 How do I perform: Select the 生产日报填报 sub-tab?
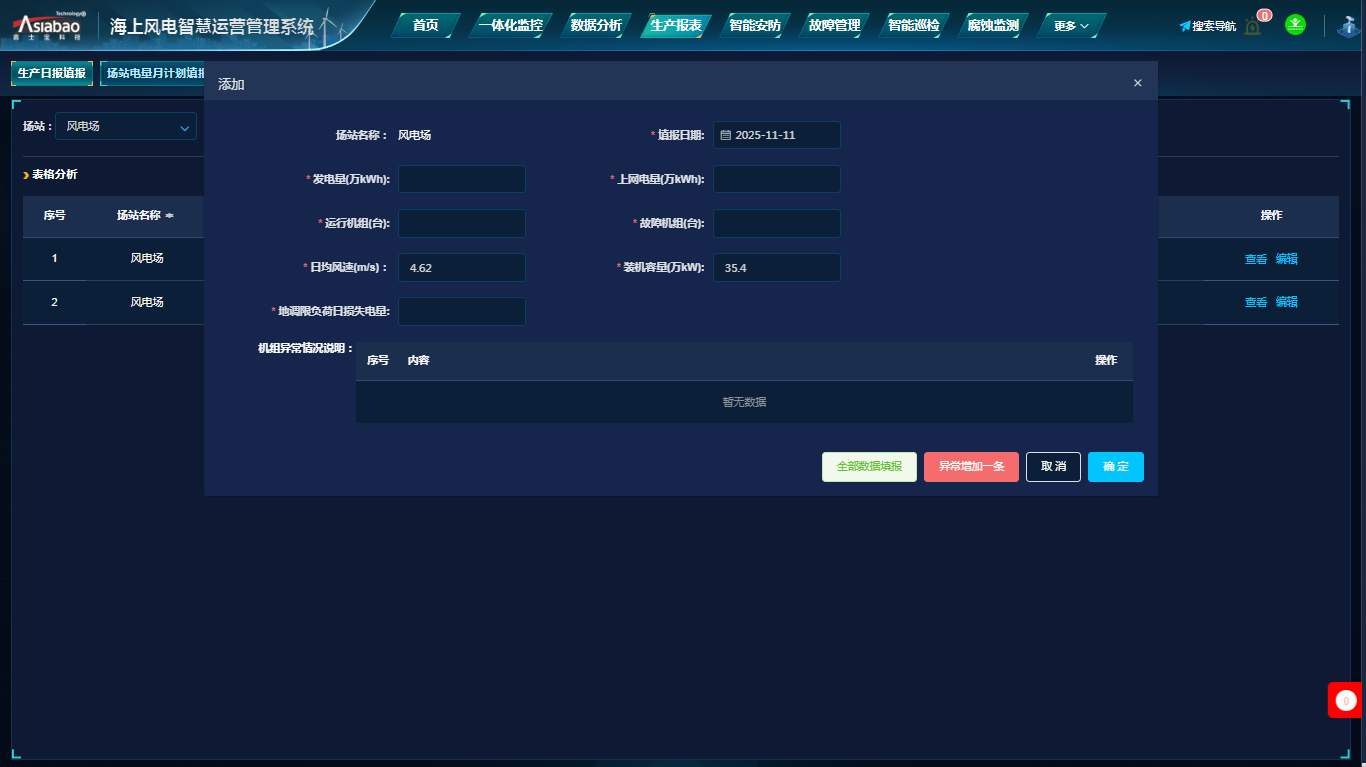pos(52,73)
